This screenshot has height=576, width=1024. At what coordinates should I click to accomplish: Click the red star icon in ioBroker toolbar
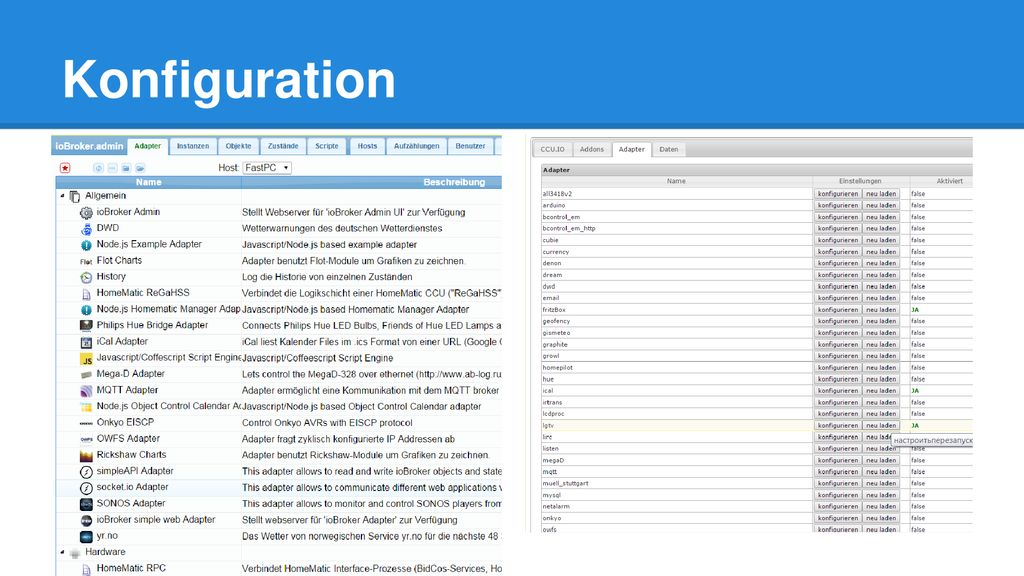coord(65,168)
